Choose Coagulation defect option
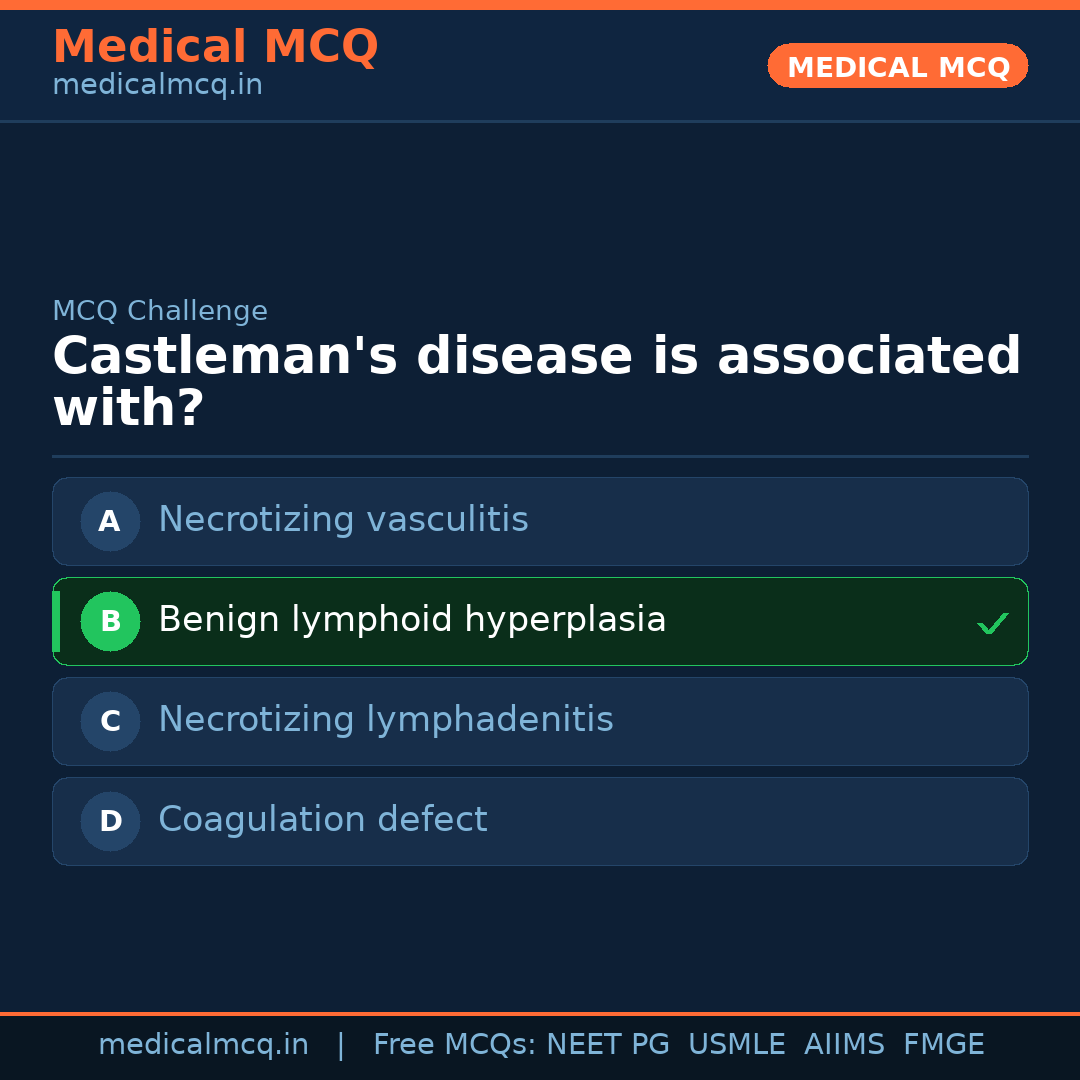1080x1080 pixels. click(322, 820)
